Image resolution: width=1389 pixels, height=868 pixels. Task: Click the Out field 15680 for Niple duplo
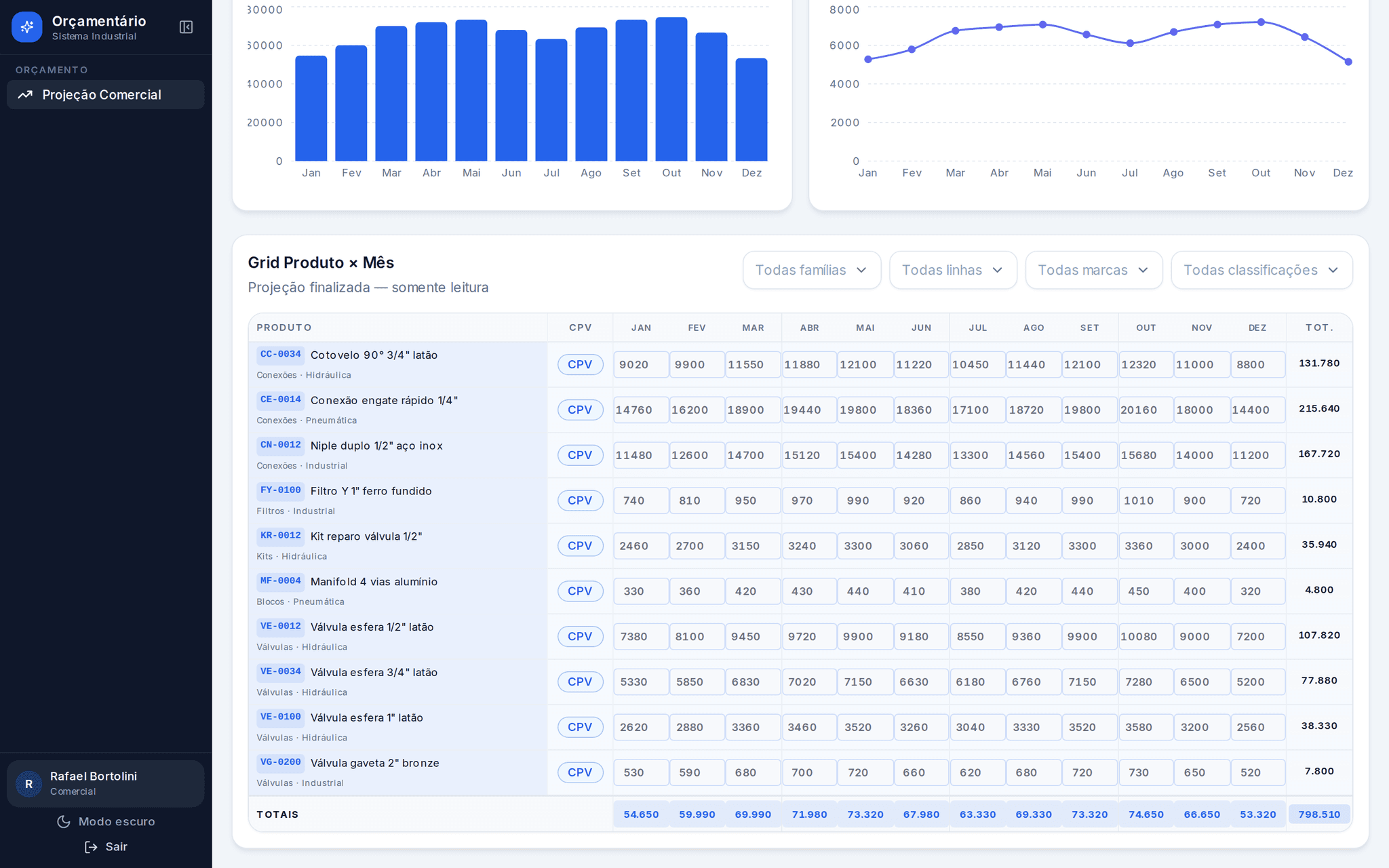(x=1146, y=455)
